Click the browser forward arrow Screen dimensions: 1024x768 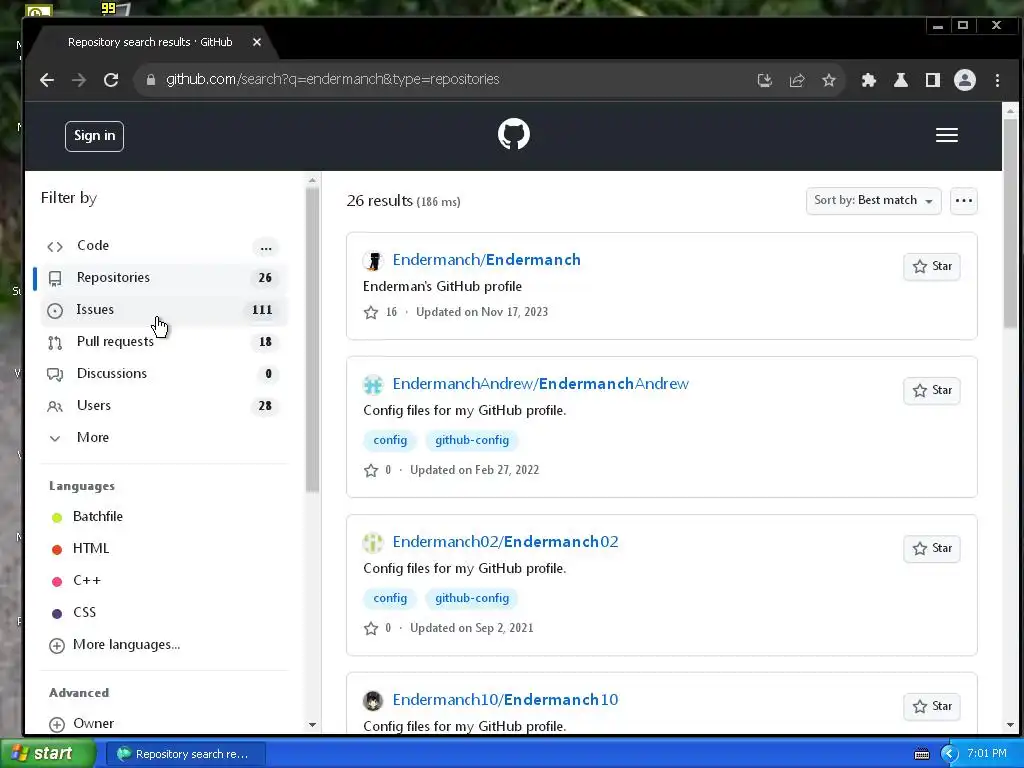[x=78, y=80]
